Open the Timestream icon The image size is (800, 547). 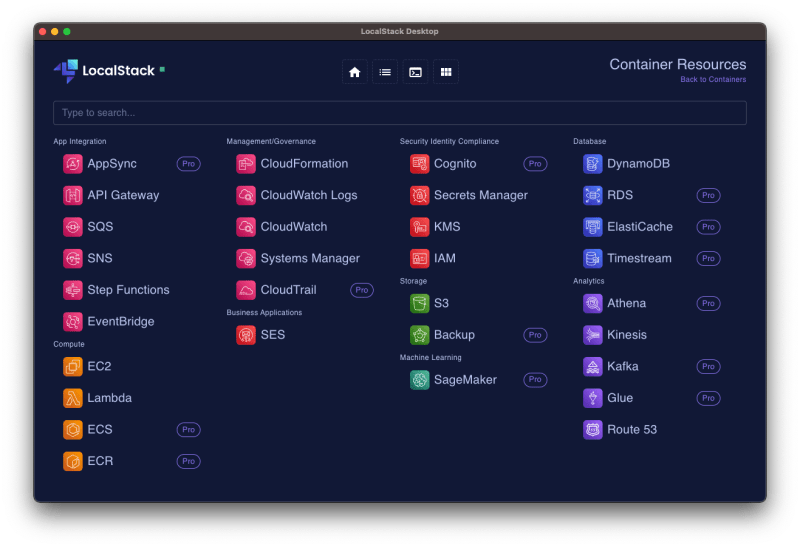[593, 259]
